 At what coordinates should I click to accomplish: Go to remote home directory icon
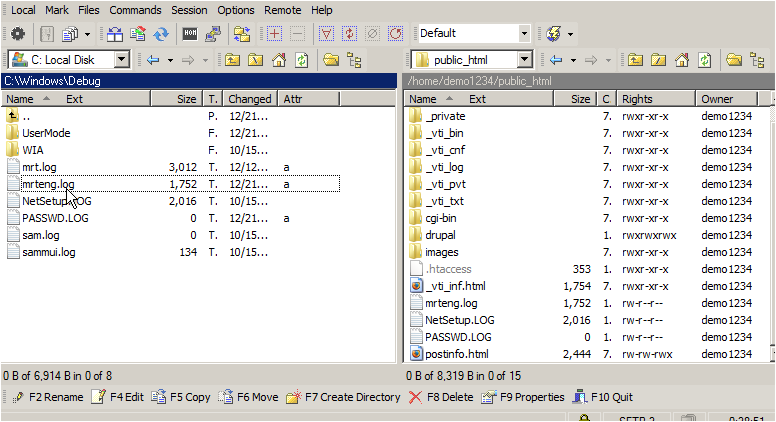pos(681,60)
